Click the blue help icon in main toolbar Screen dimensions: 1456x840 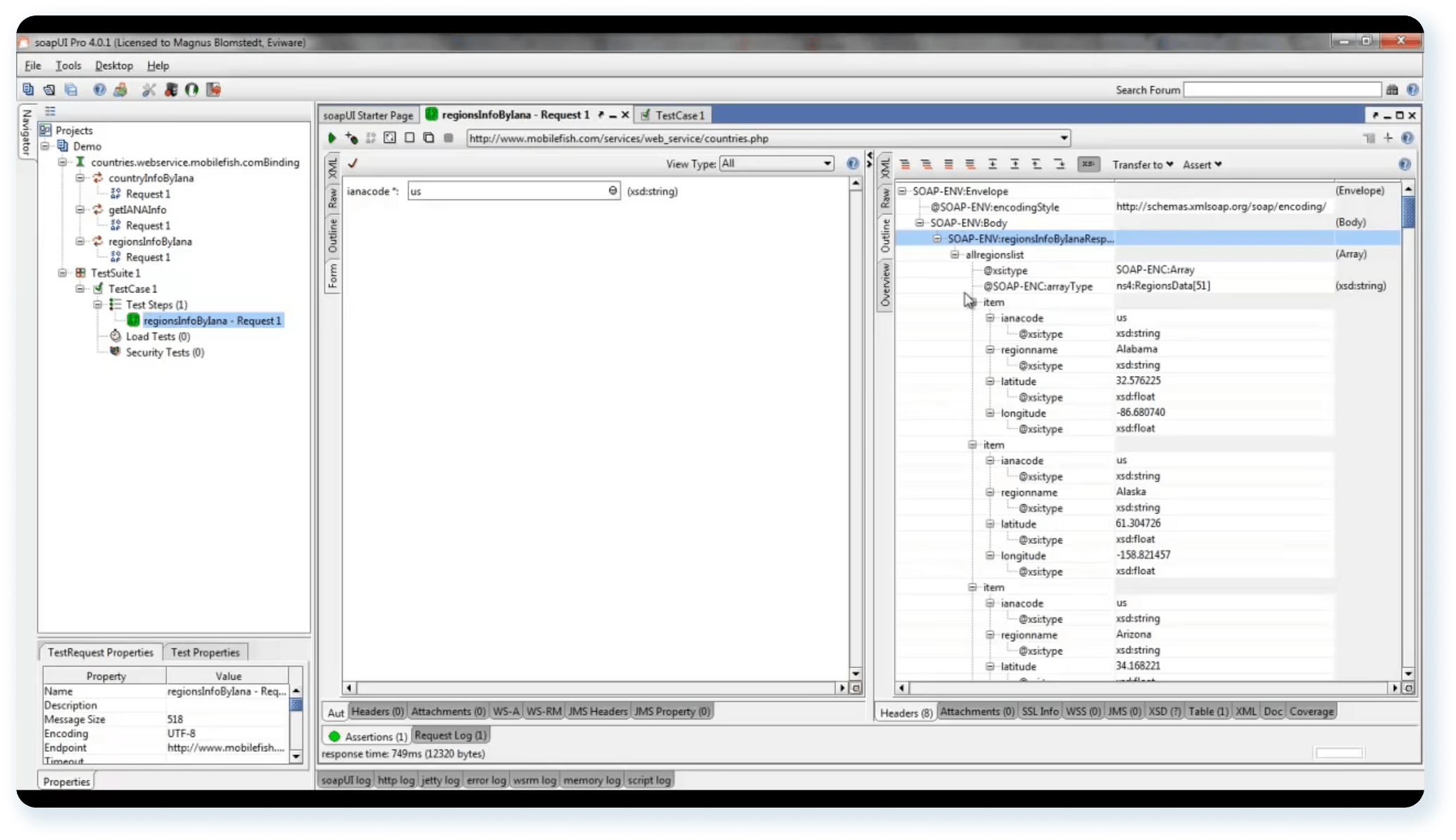tap(99, 89)
